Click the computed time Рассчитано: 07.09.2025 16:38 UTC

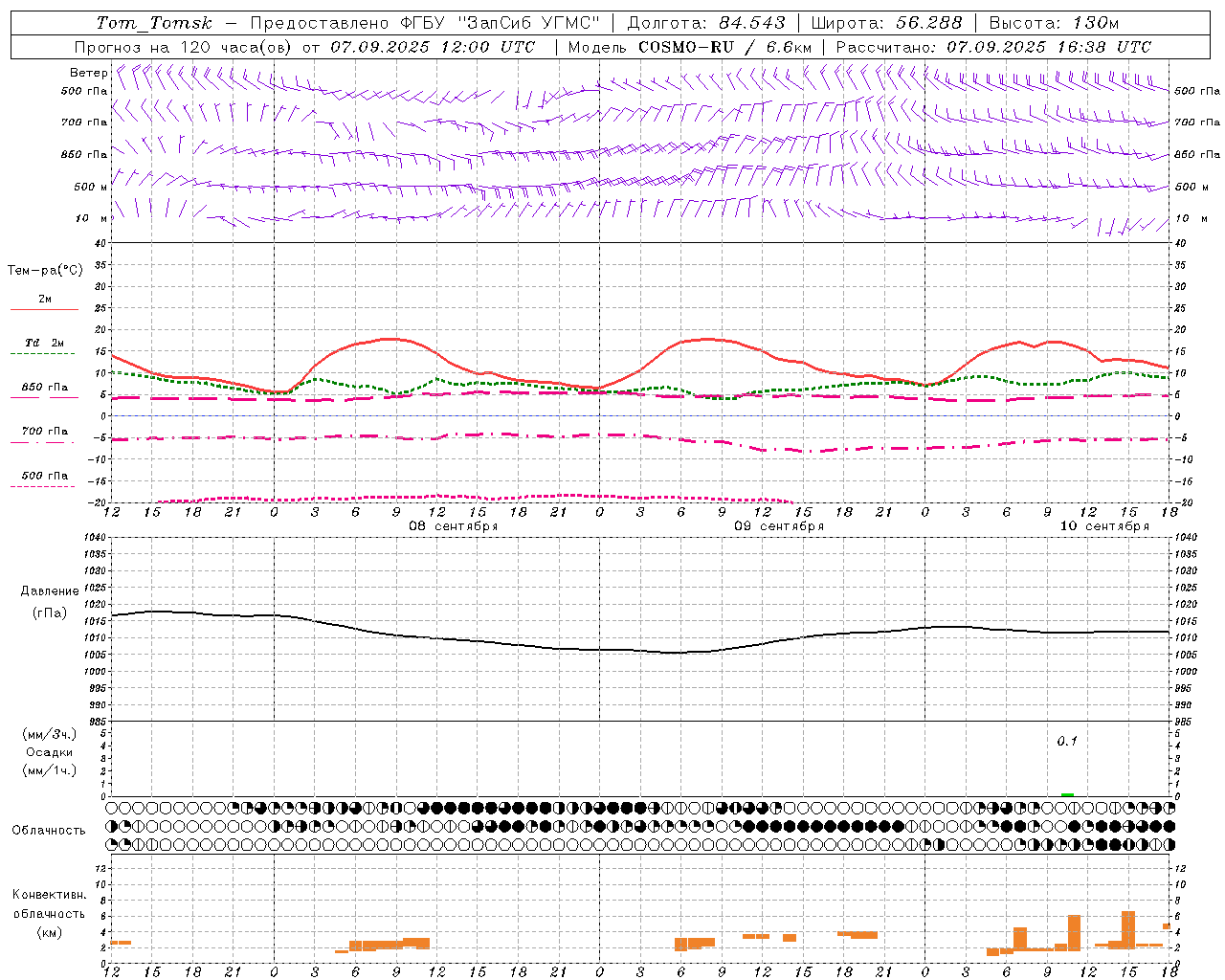(993, 47)
